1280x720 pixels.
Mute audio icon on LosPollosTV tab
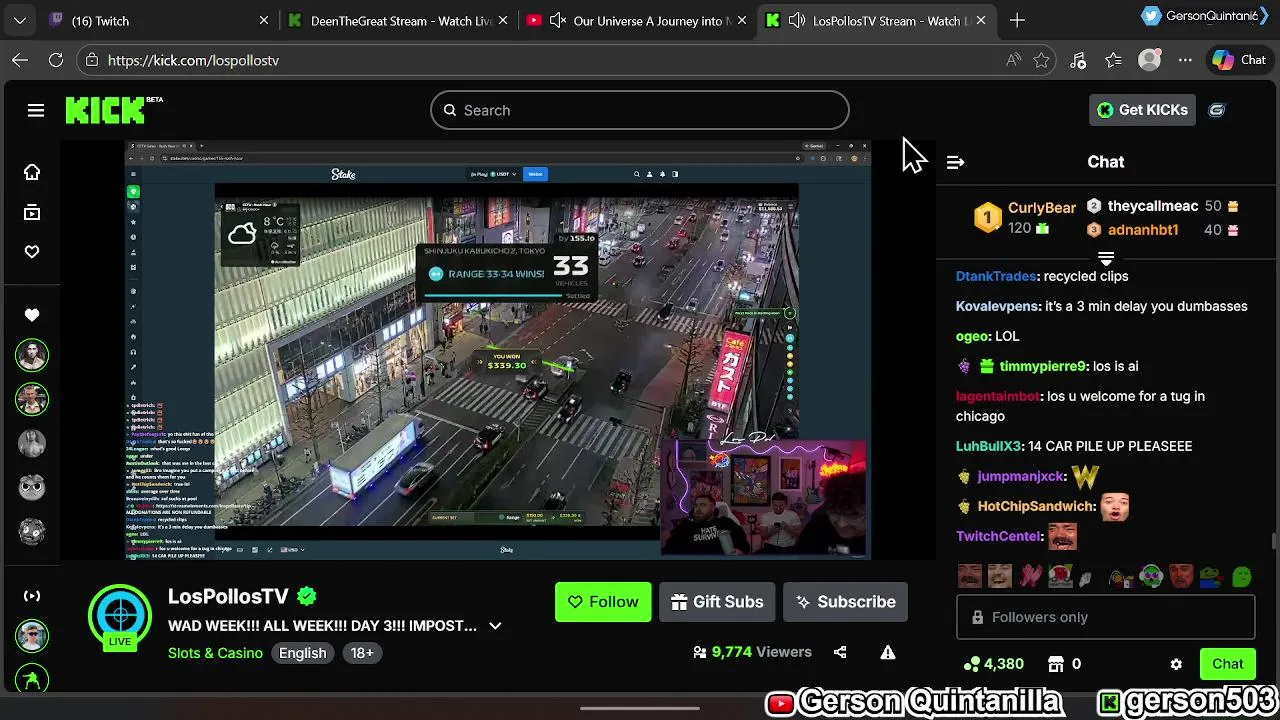[x=797, y=20]
